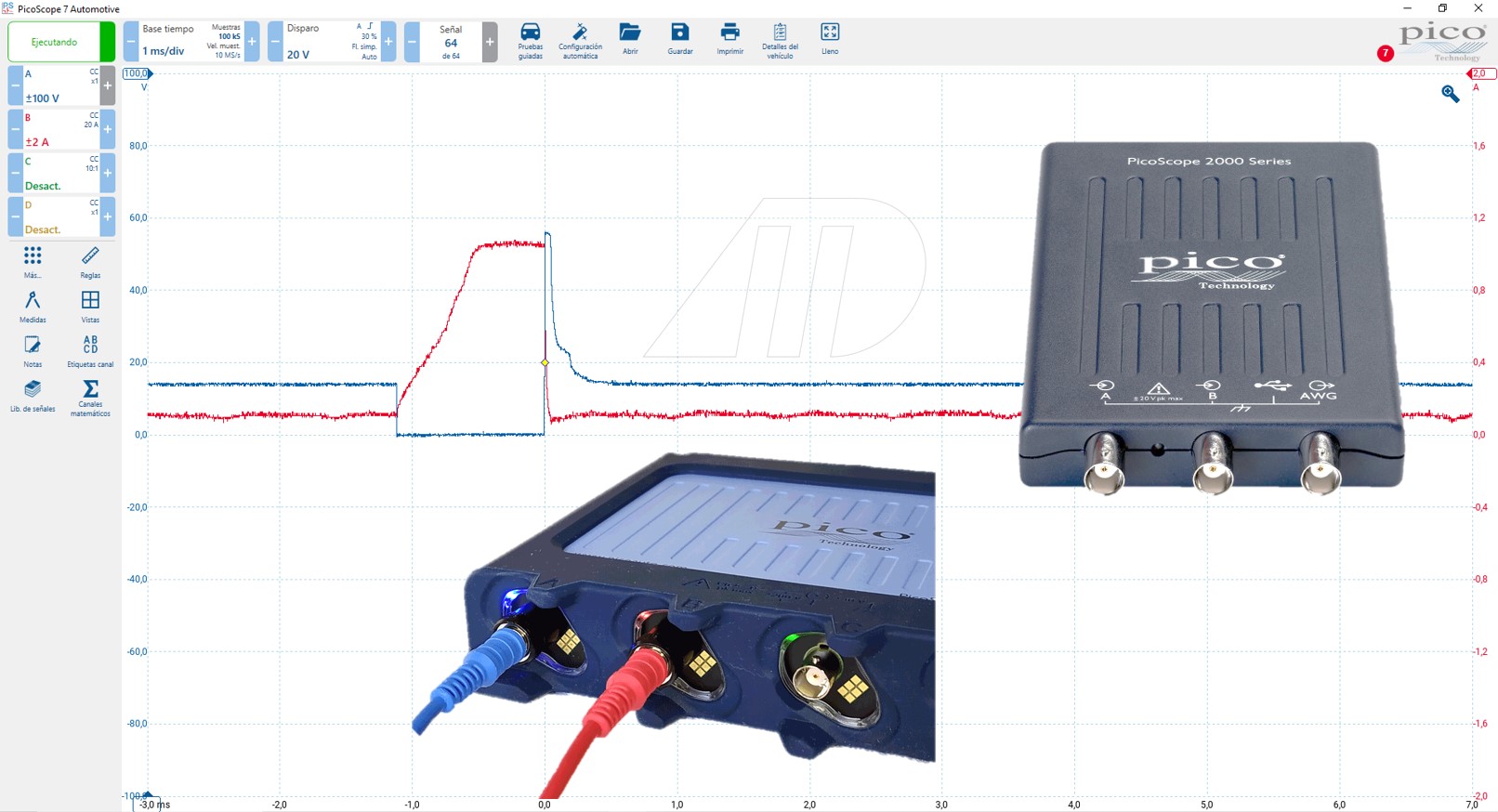
Task: Open the Más... tools menu
Action: tap(33, 261)
